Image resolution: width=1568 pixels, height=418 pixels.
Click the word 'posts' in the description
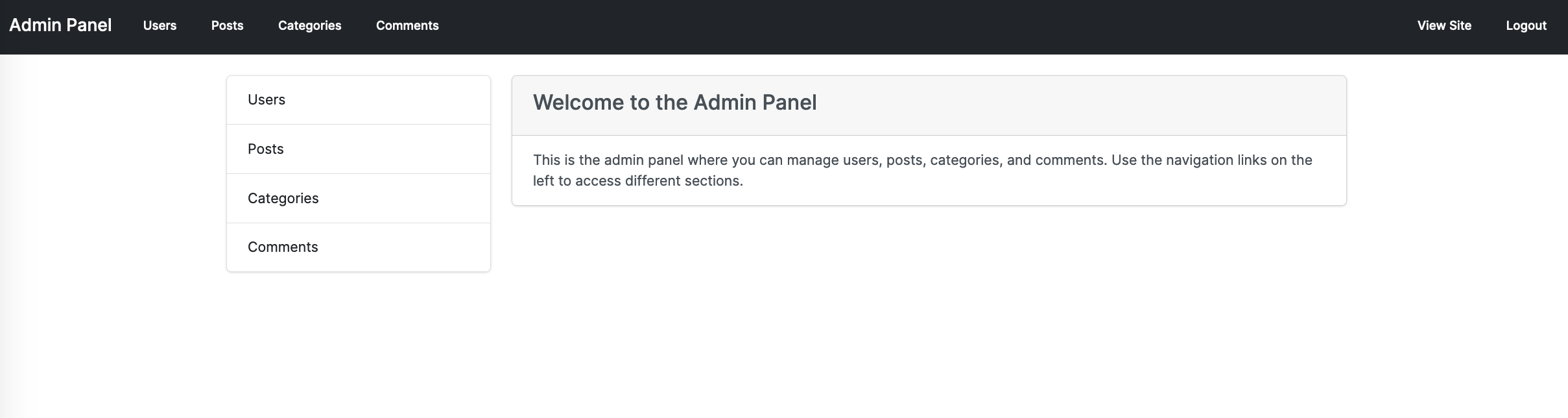[x=905, y=160]
